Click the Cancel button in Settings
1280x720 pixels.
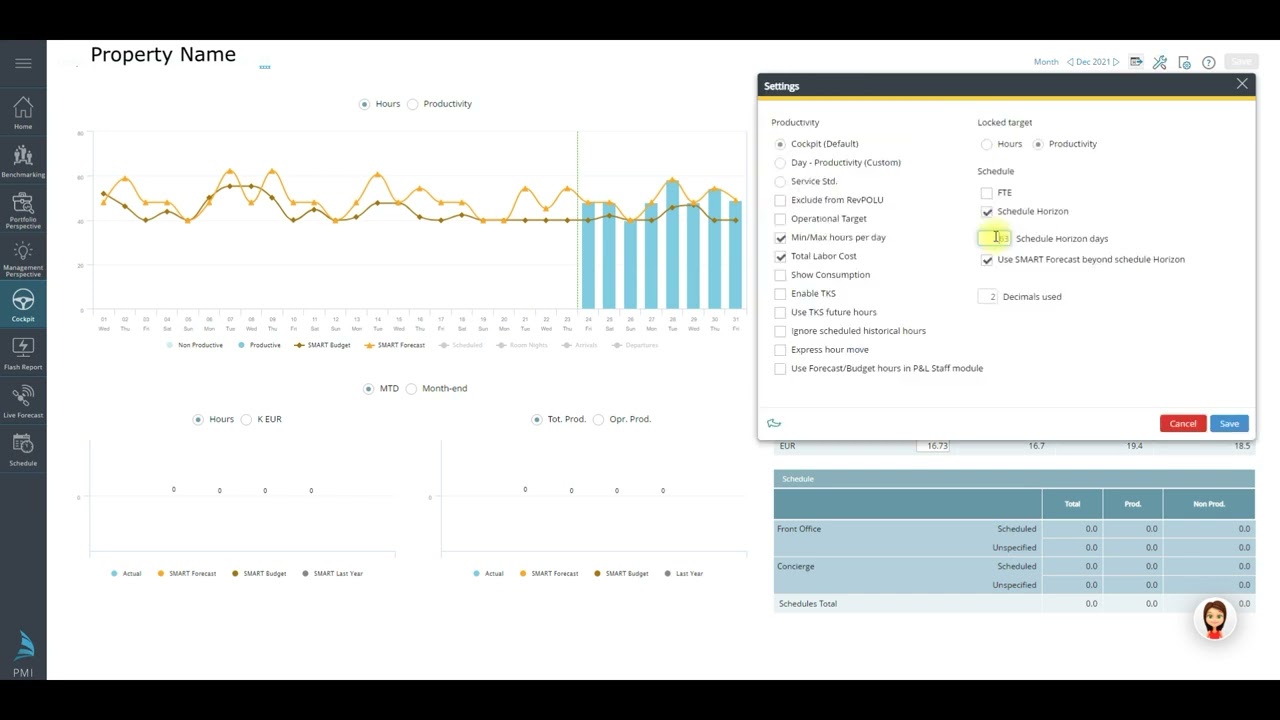pos(1183,424)
